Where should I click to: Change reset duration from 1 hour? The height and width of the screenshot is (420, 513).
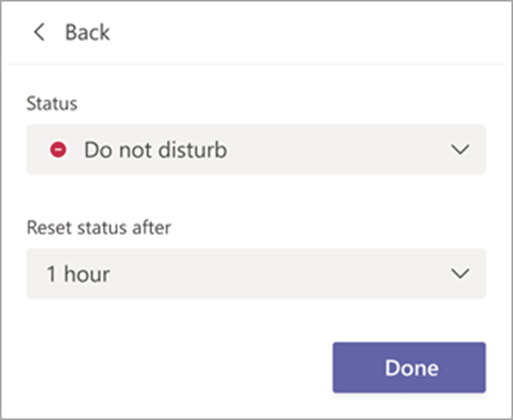click(256, 273)
